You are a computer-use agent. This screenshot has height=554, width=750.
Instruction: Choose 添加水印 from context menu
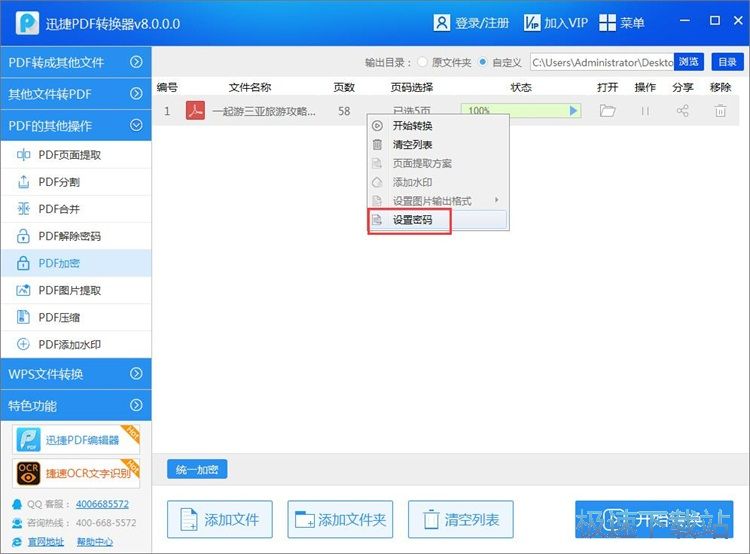pyautogui.click(x=438, y=182)
